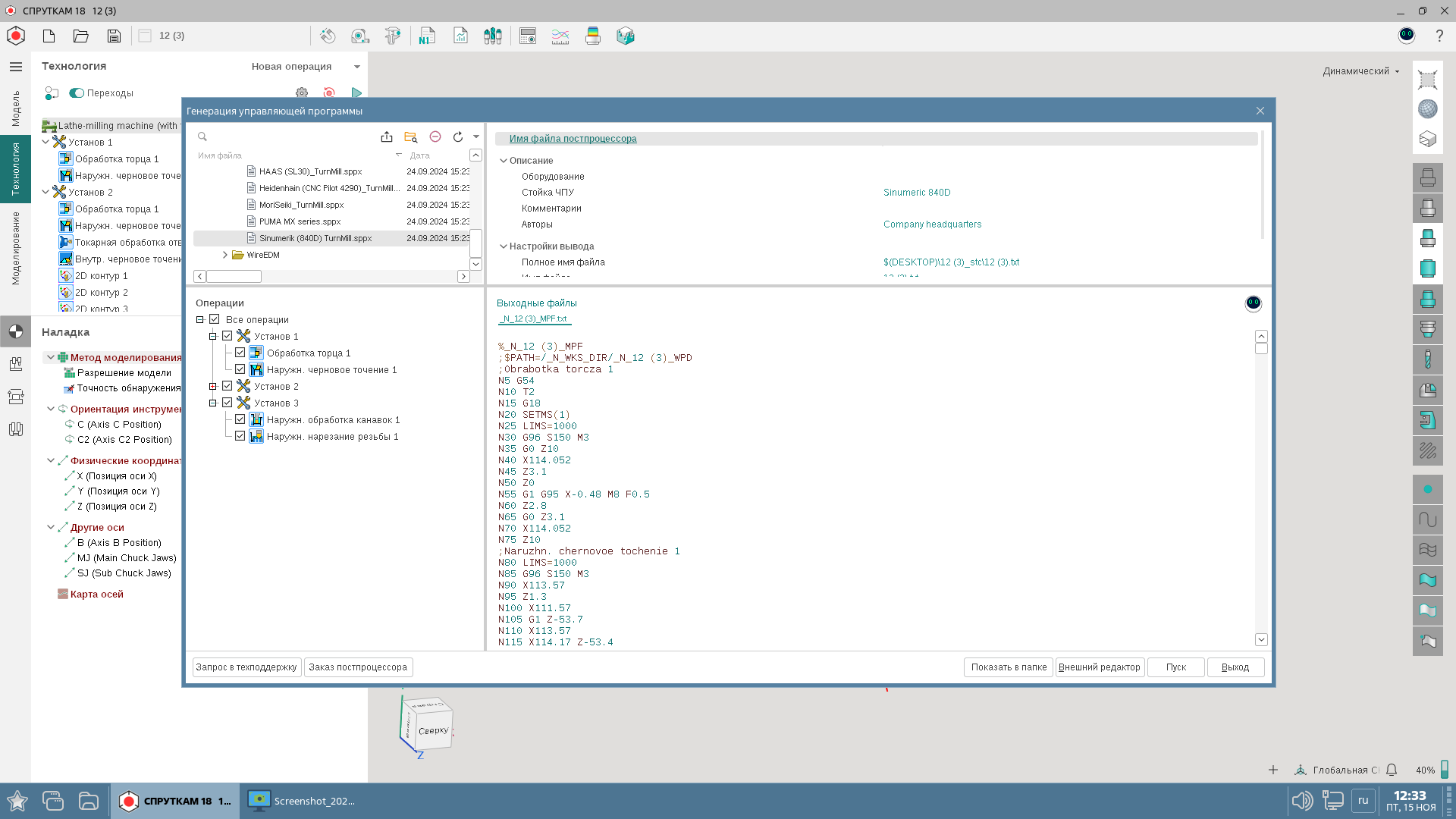This screenshot has width=1456, height=819.
Task: Click the help question mark icon
Action: (1439, 36)
